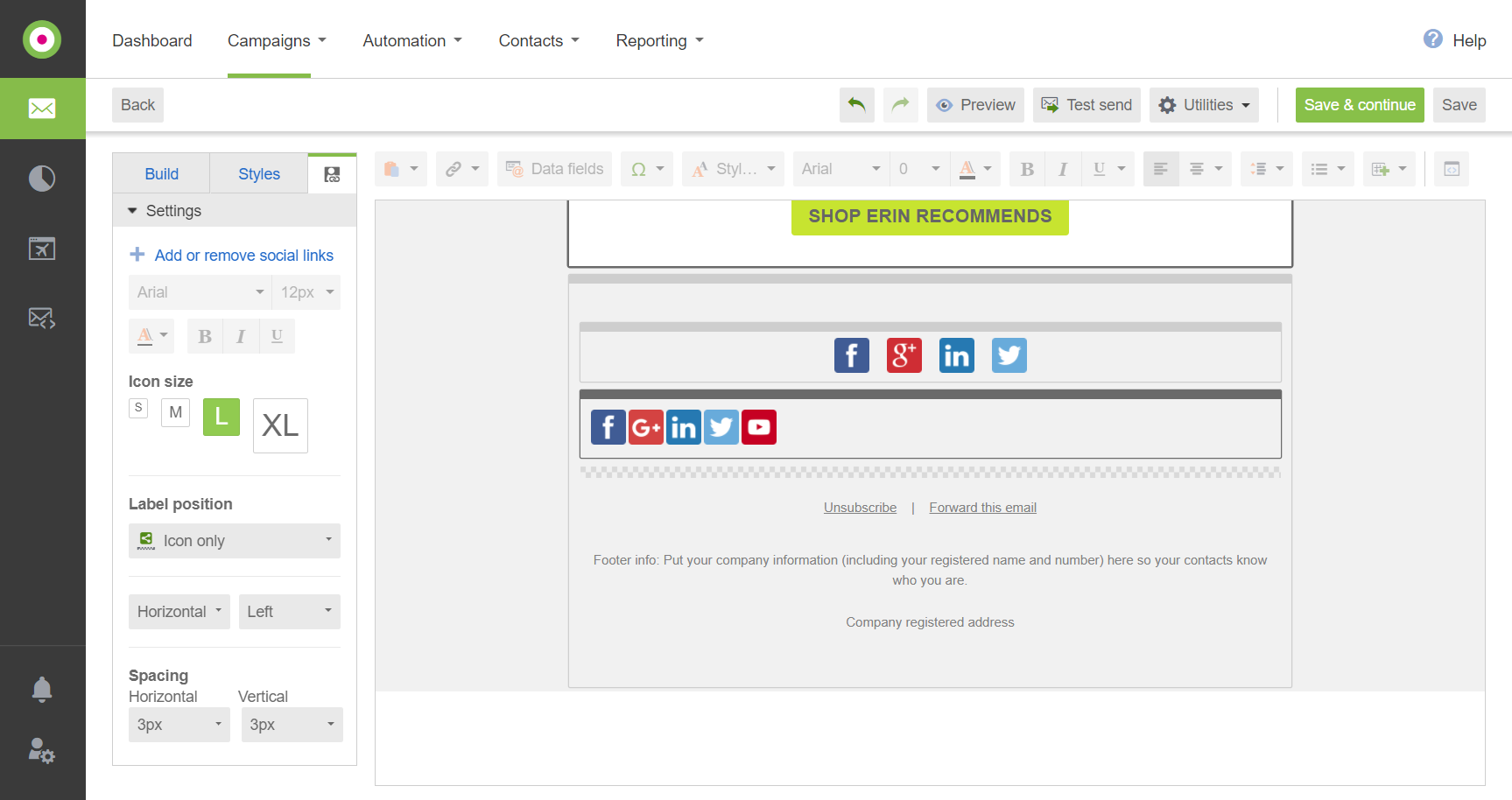Open the Arial font dropdown in Settings panel

point(200,292)
